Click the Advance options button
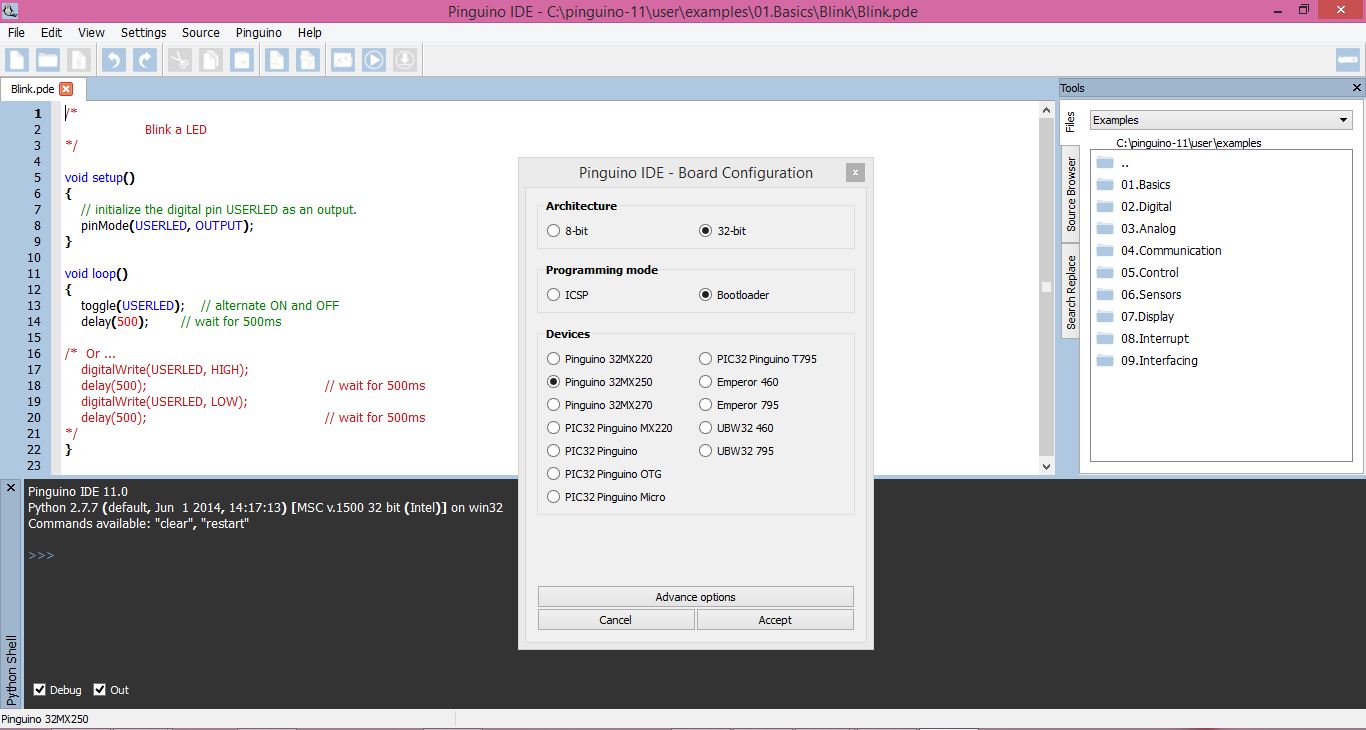Image resolution: width=1366 pixels, height=730 pixels. 695,597
